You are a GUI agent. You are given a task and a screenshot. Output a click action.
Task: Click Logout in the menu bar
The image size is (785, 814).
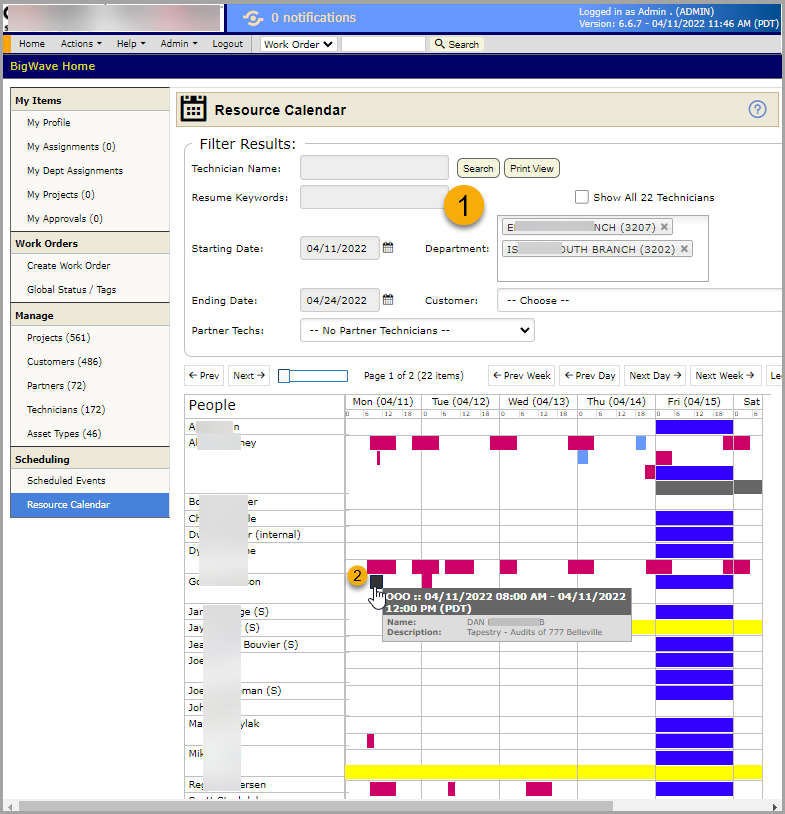pos(227,44)
